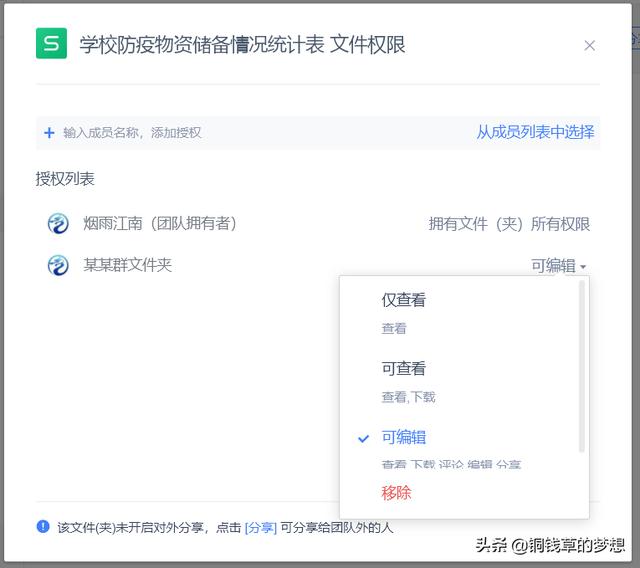Click the green S spreadsheet file icon
640x568 pixels.
(51, 43)
